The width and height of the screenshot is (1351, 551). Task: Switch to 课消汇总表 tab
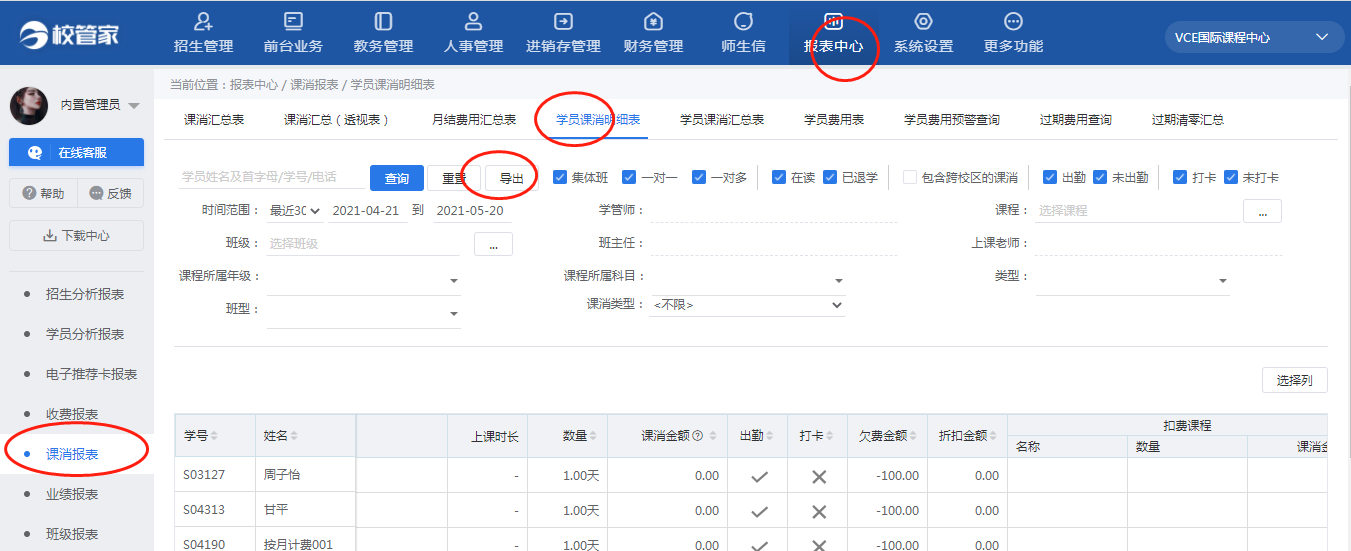214,119
